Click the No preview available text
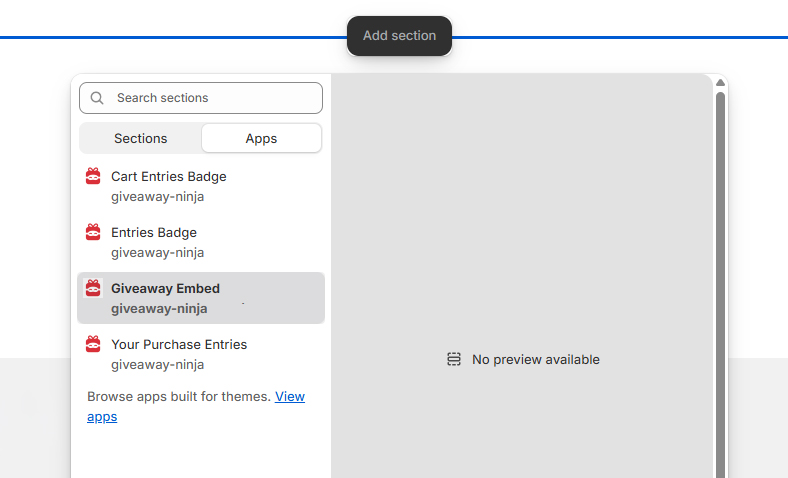The image size is (788, 478). pyautogui.click(x=535, y=359)
